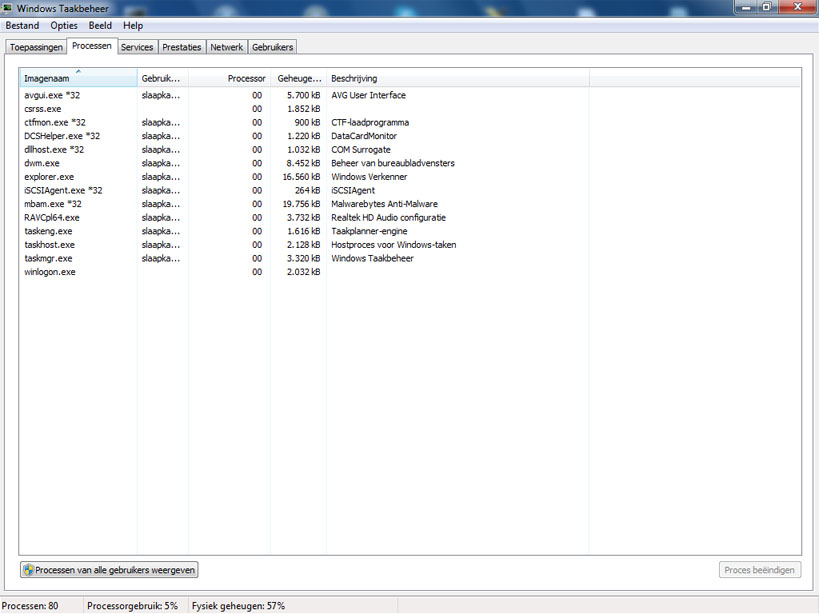Select the dllhost.exe *32 process
The width and height of the screenshot is (819, 614).
click(x=54, y=149)
